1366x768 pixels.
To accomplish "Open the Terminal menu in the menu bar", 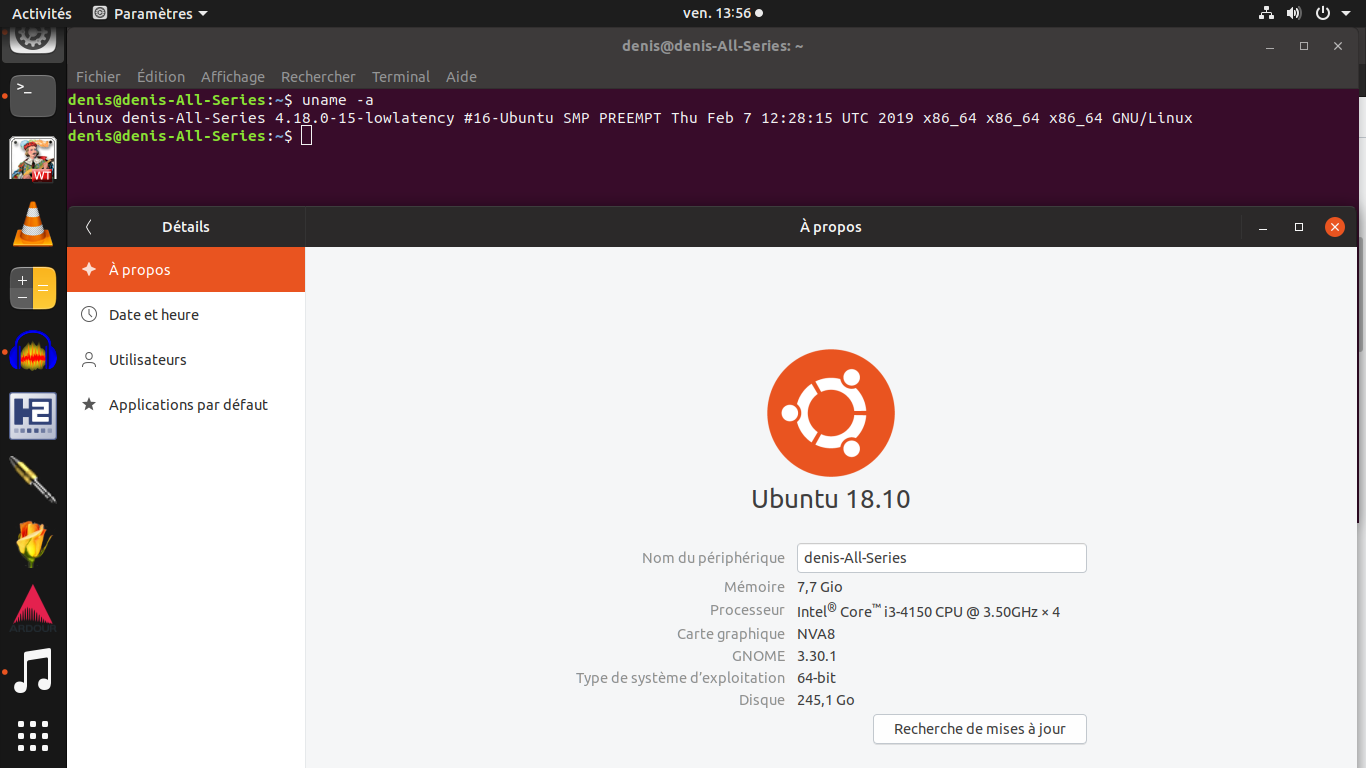I will 401,77.
